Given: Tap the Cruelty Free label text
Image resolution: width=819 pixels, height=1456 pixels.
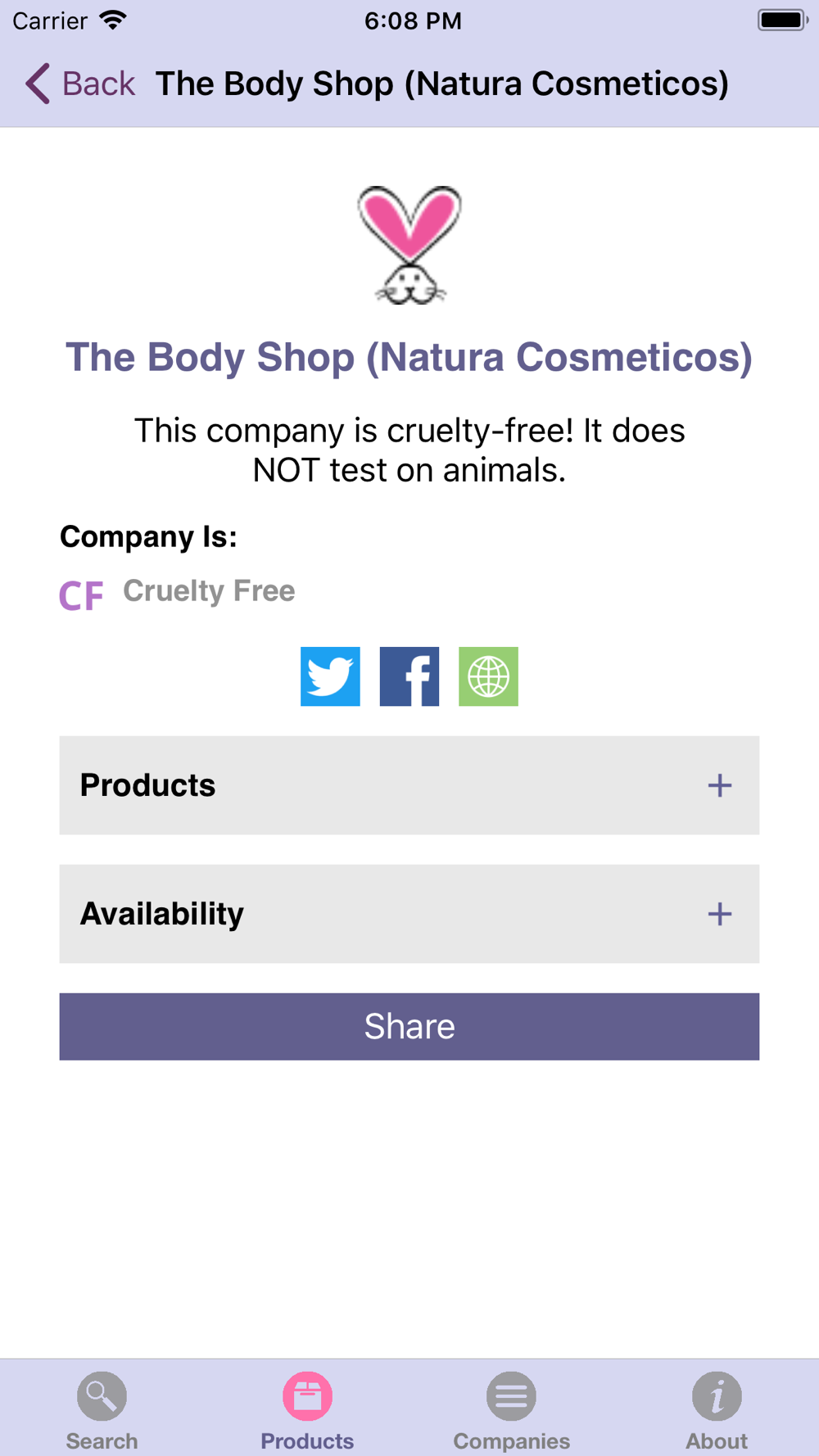Looking at the screenshot, I should click(209, 590).
